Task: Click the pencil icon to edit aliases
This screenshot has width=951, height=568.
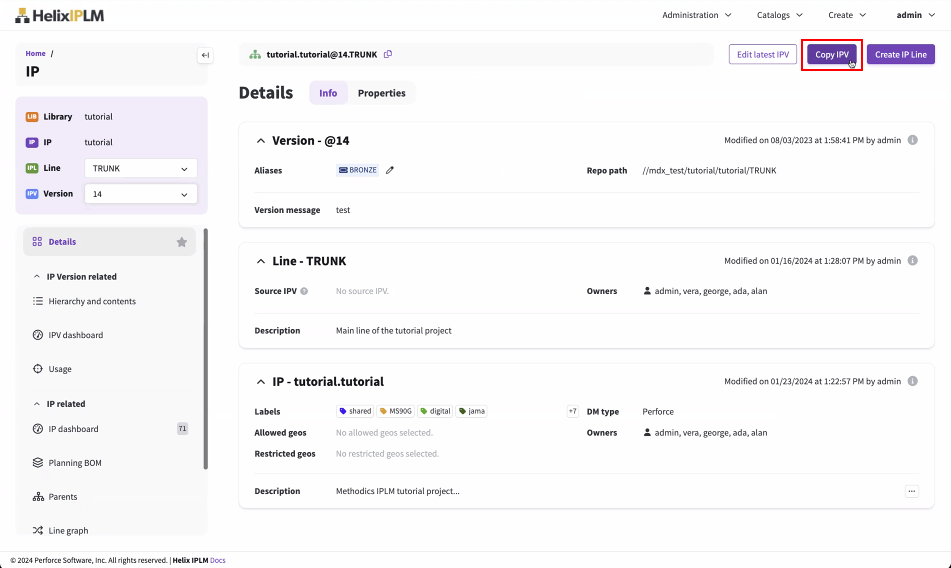Action: tap(390, 170)
